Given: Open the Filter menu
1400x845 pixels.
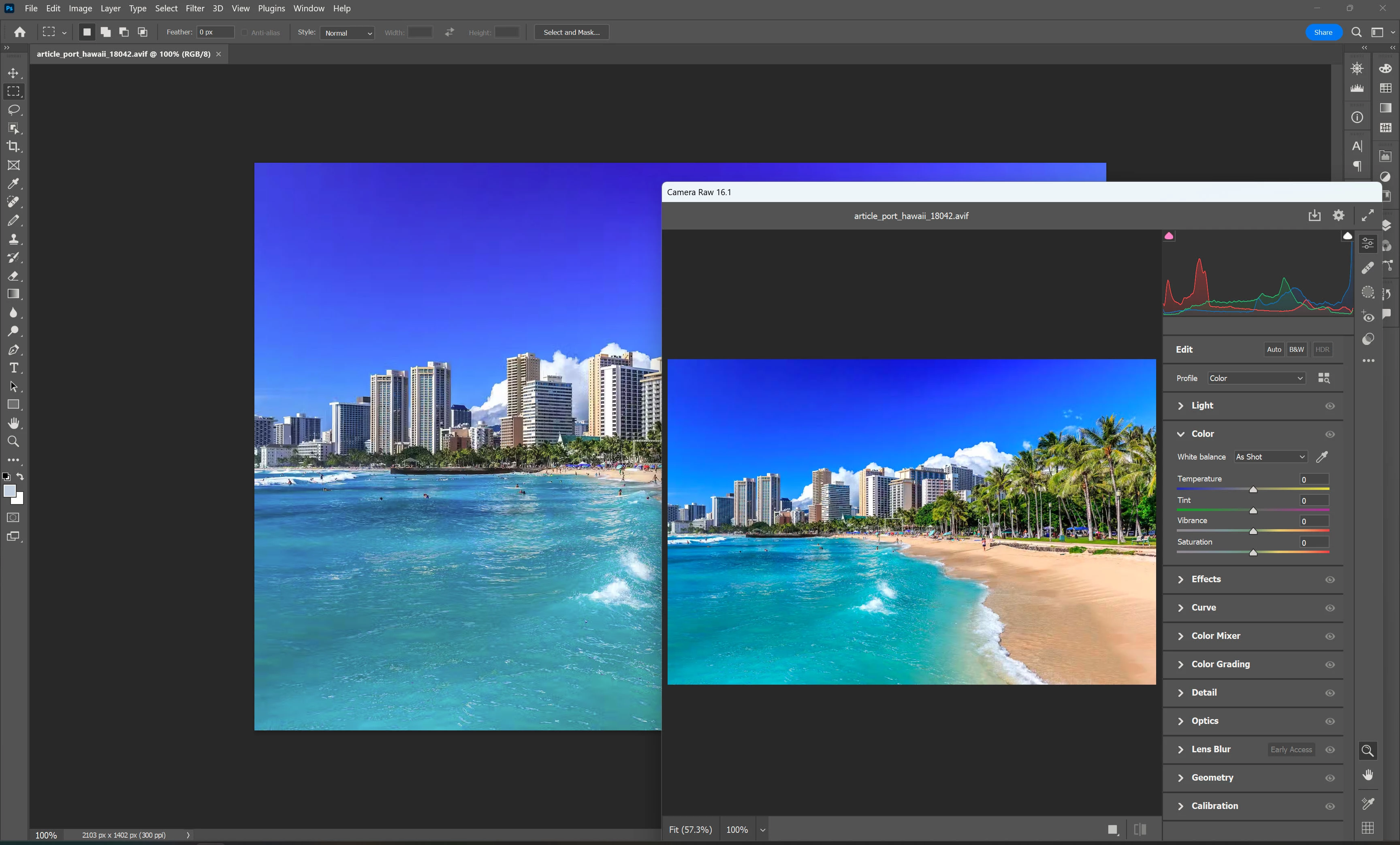Looking at the screenshot, I should [x=195, y=9].
